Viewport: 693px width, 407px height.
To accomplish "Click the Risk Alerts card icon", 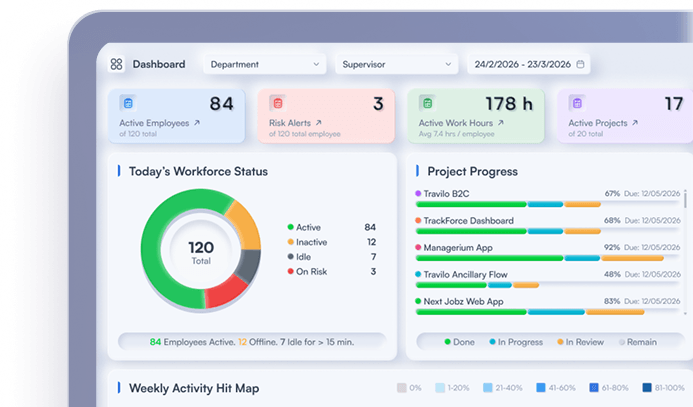I will (278, 103).
